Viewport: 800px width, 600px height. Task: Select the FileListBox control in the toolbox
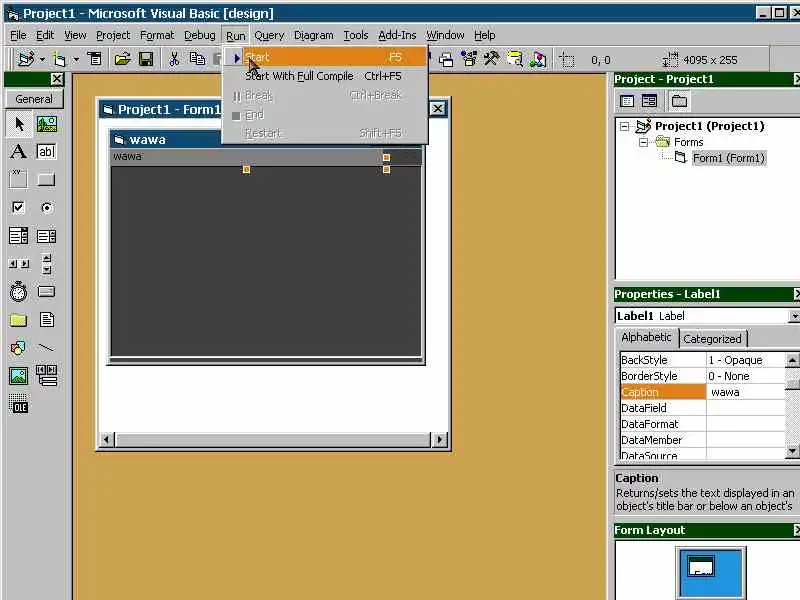click(46, 320)
